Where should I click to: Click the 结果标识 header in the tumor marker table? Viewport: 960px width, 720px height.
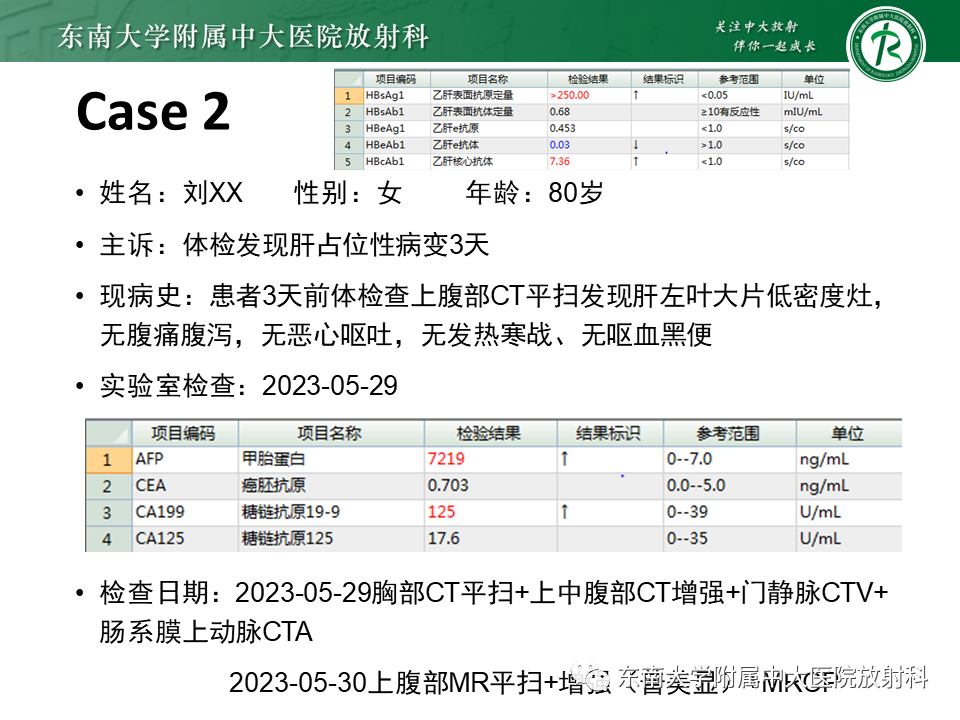(x=609, y=433)
